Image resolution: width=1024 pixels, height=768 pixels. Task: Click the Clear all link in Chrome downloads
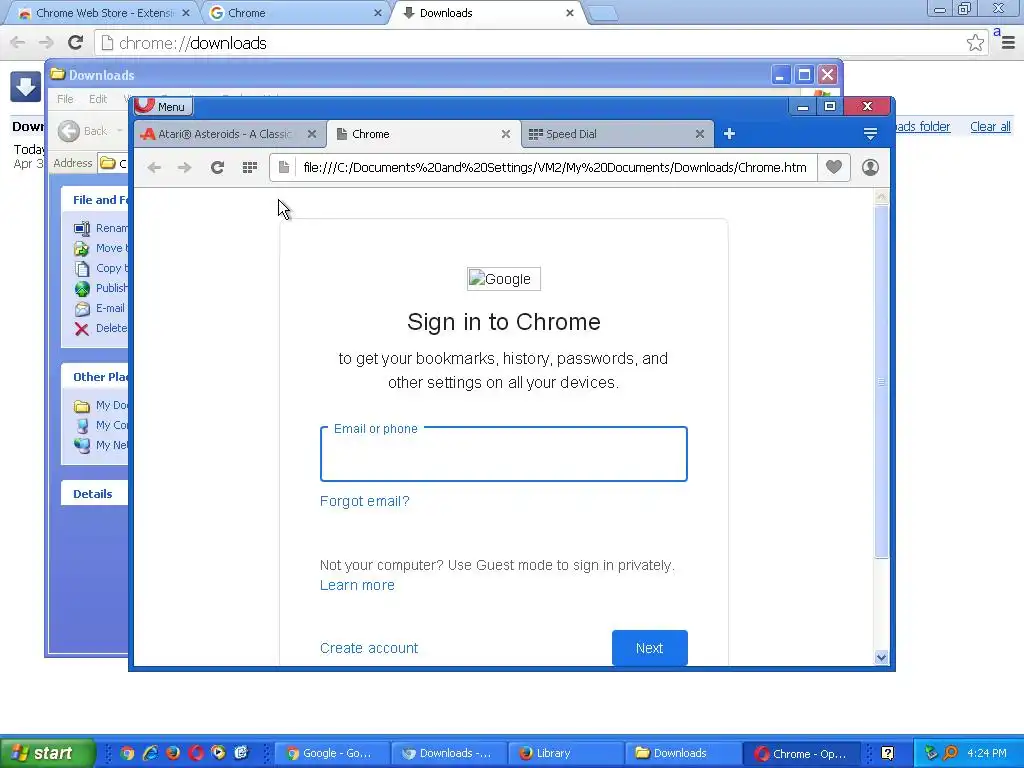pyautogui.click(x=990, y=127)
